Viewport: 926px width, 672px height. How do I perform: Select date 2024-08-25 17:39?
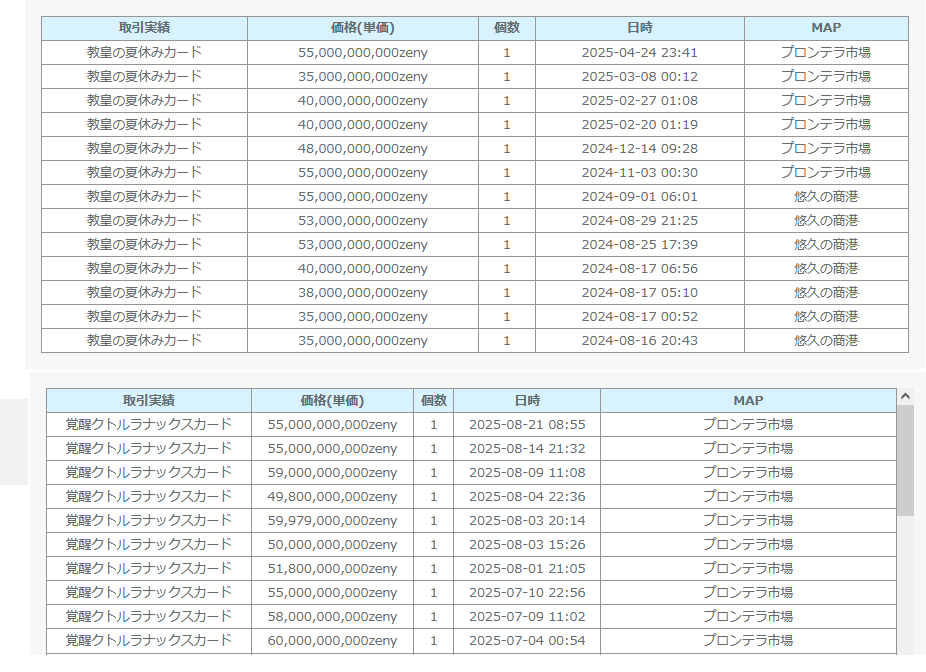pyautogui.click(x=640, y=244)
